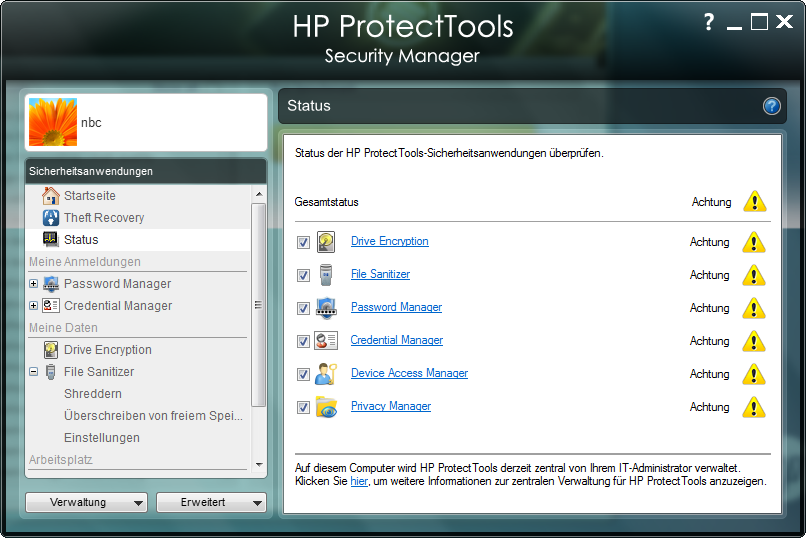Click the Gesamtstatus label
The height and width of the screenshot is (538, 806).
[326, 202]
